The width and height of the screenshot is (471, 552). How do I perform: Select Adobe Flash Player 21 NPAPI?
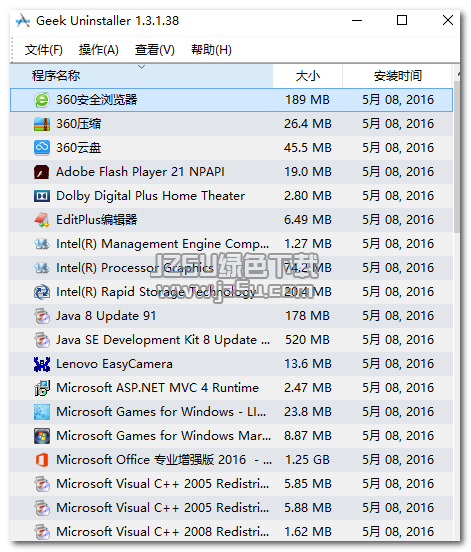pos(231,172)
